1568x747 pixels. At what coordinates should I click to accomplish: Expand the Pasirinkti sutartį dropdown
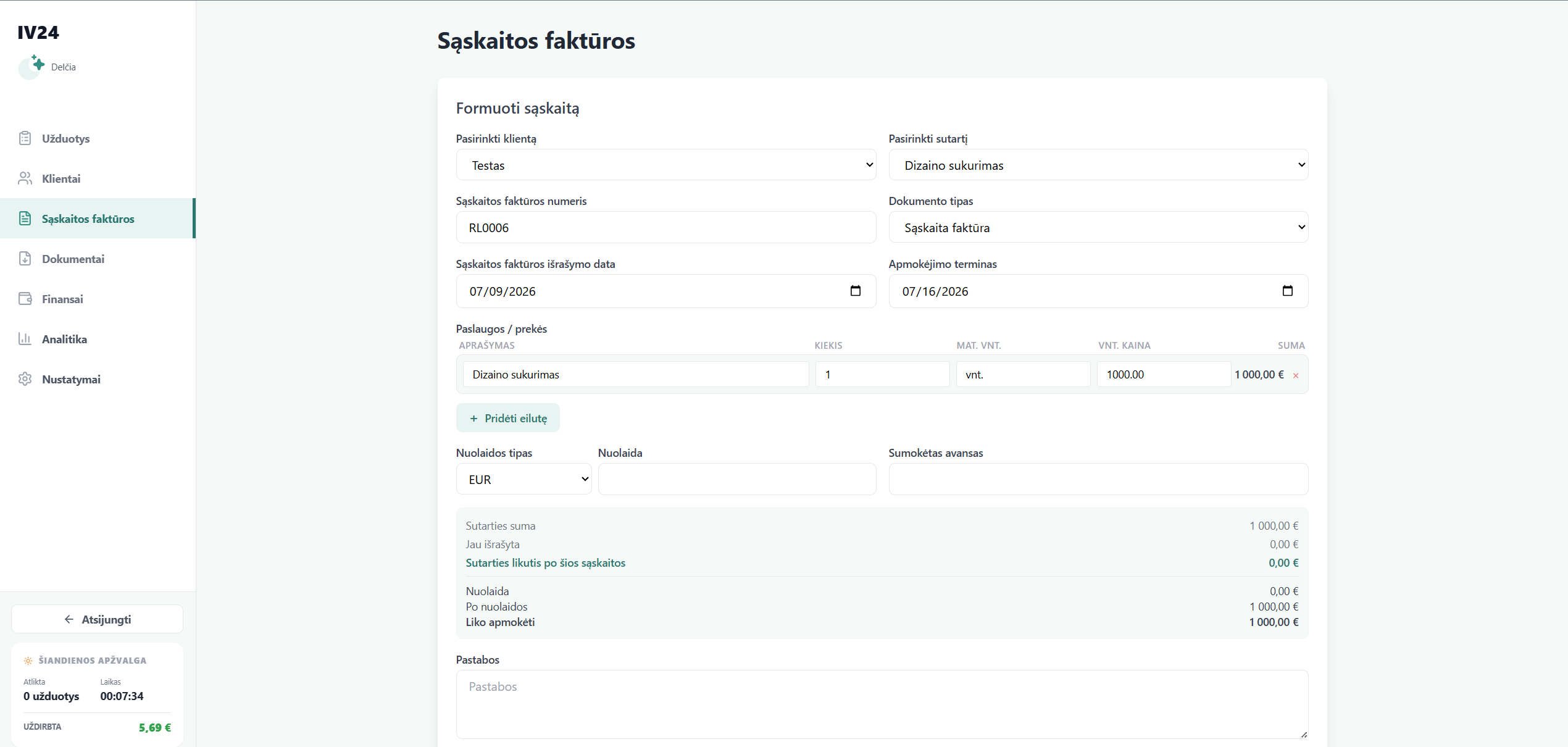click(1098, 165)
